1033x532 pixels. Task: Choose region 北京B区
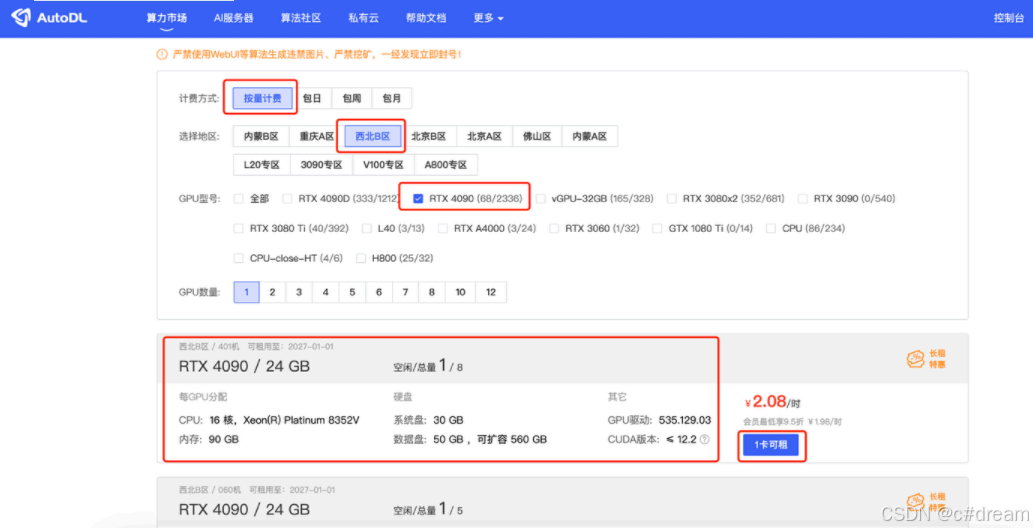tap(428, 136)
